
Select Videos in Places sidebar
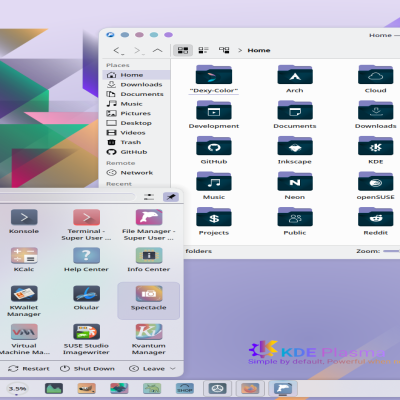[x=136, y=133]
